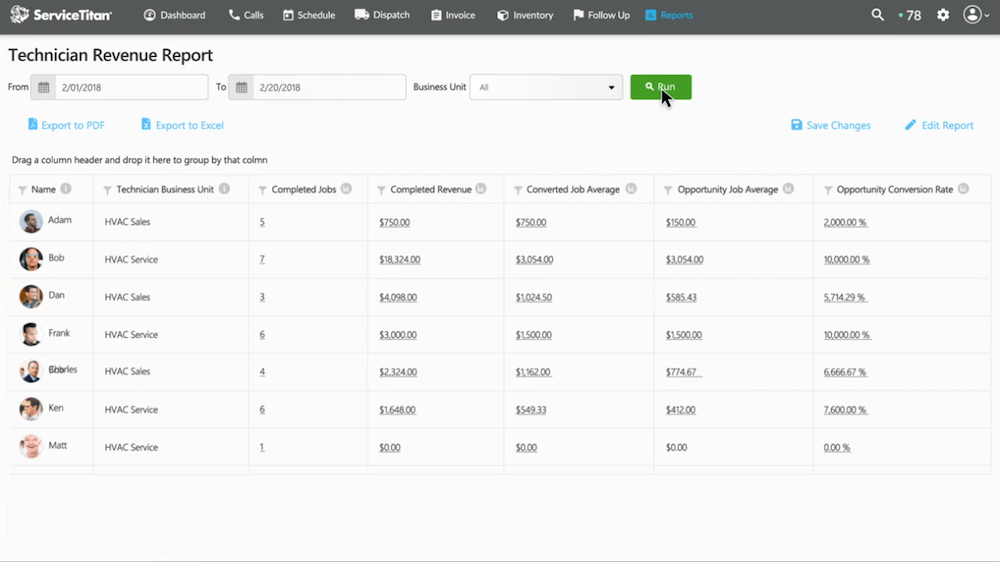Open the user profile account menu

pos(975,15)
